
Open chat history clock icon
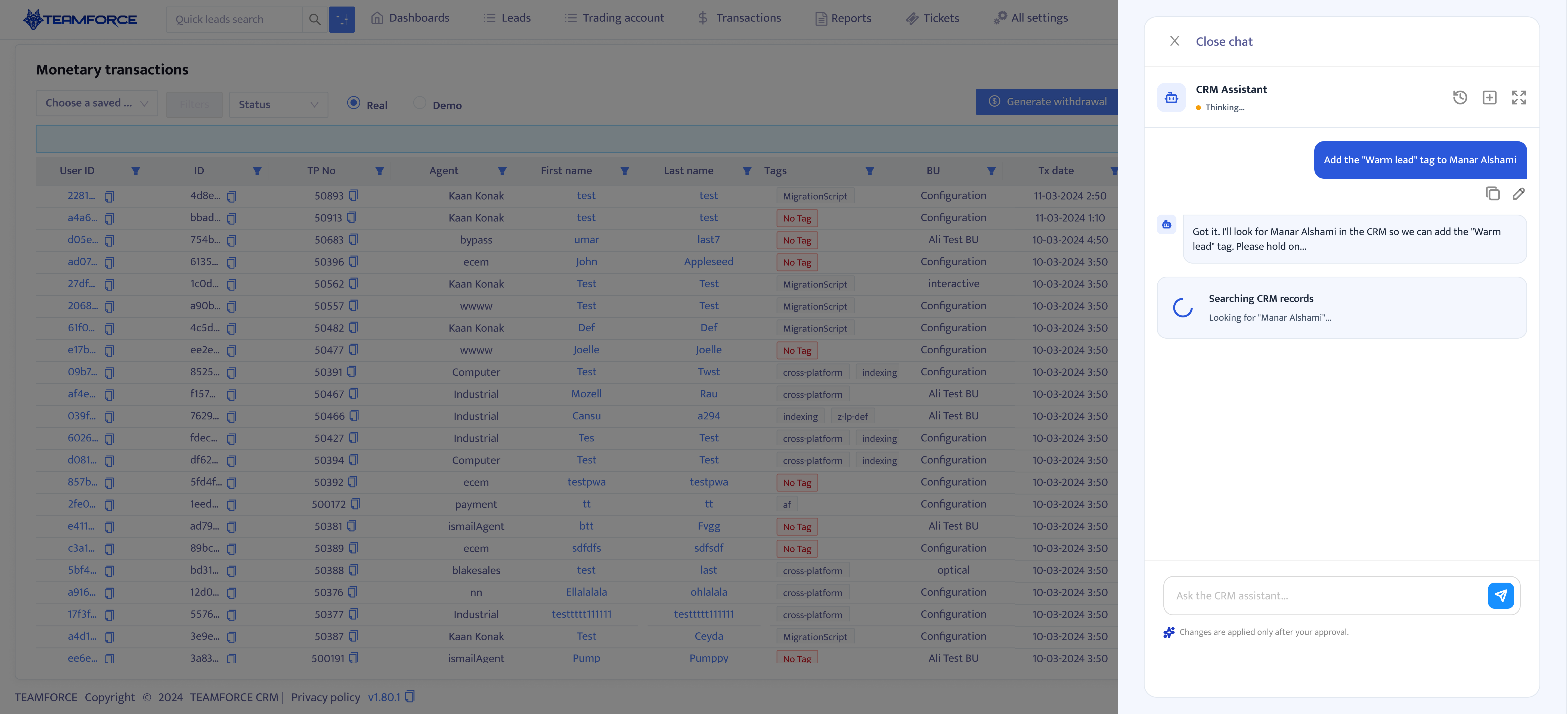coord(1460,97)
